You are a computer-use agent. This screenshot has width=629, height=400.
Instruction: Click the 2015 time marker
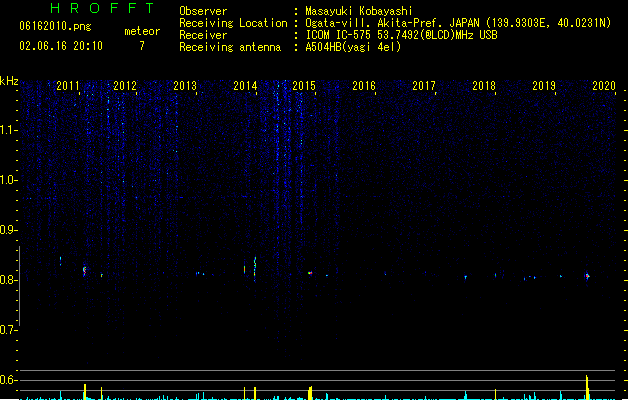pyautogui.click(x=304, y=86)
